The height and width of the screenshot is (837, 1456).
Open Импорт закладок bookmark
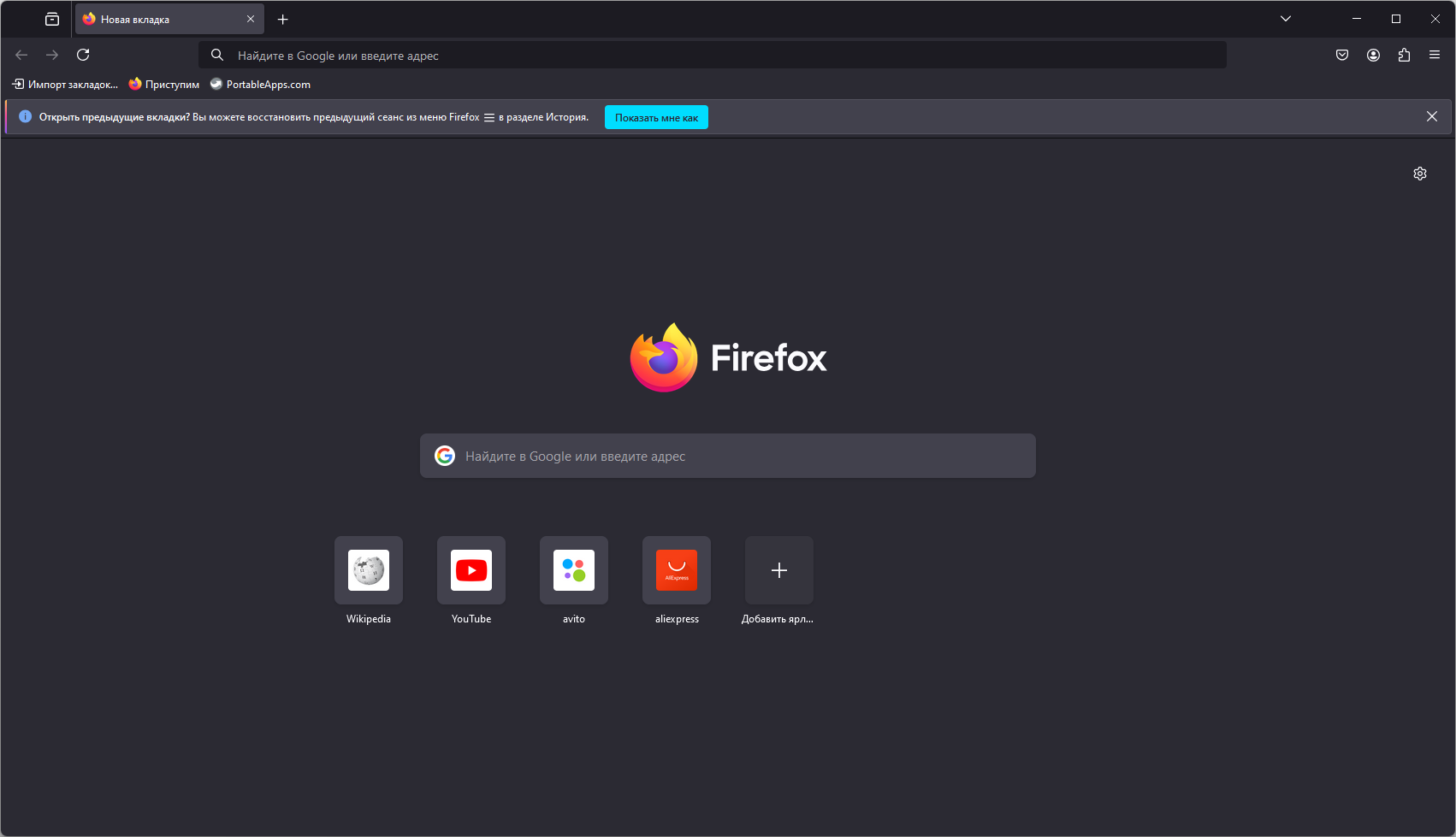pos(65,84)
